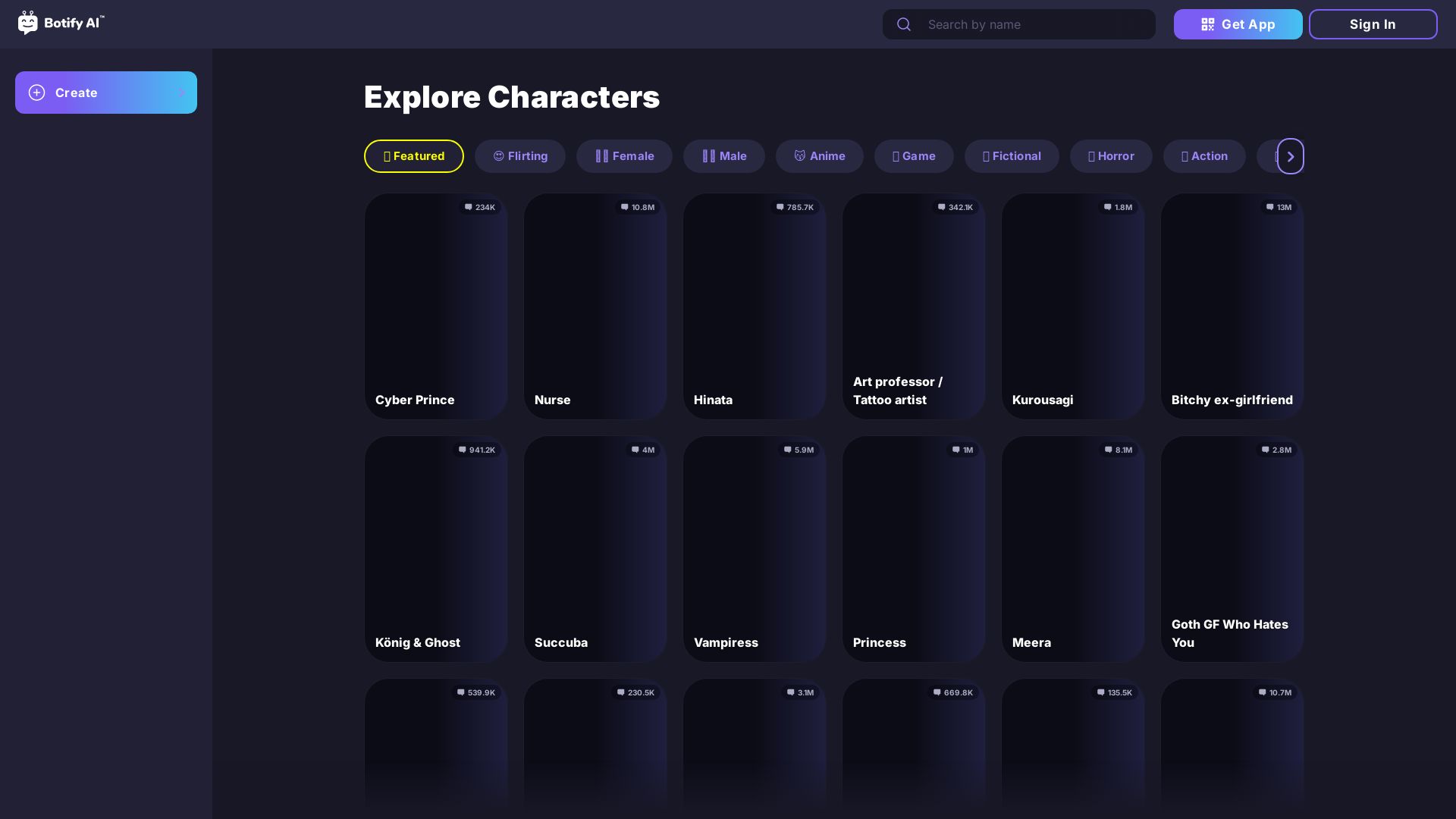Click the QR code icon inside Get App
Image resolution: width=1456 pixels, height=819 pixels.
pyautogui.click(x=1207, y=24)
